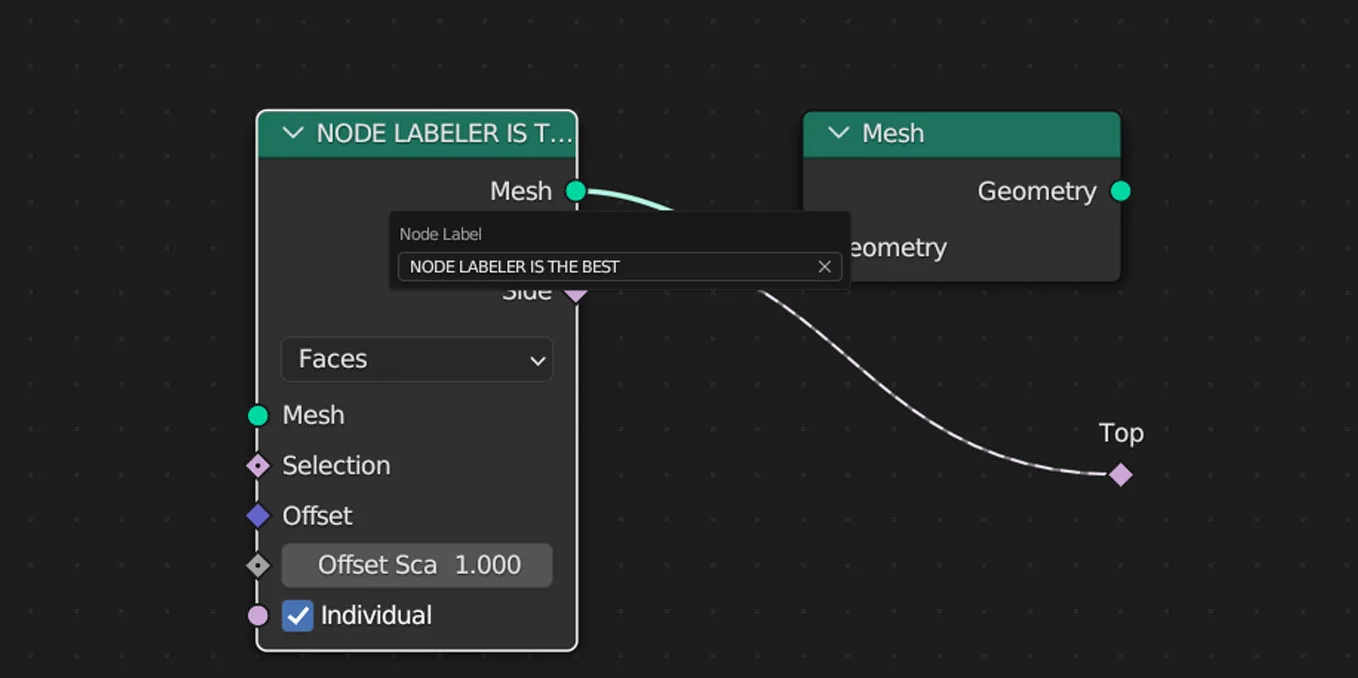Click the purple Side output socket
Screen dimensions: 1358x678
click(x=575, y=293)
